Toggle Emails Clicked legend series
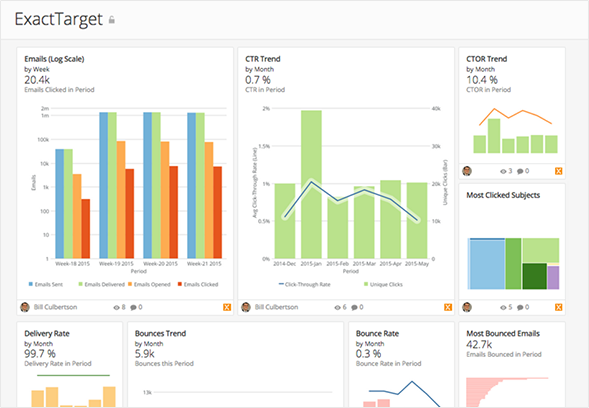Viewport: 589px width, 408px height. (198, 284)
